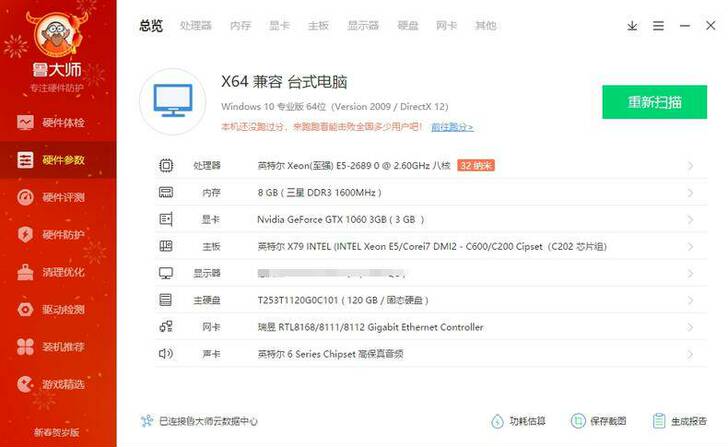Screen dimensions: 728x447
Task: Switch to the 硬盘 tab
Action: coord(408,26)
